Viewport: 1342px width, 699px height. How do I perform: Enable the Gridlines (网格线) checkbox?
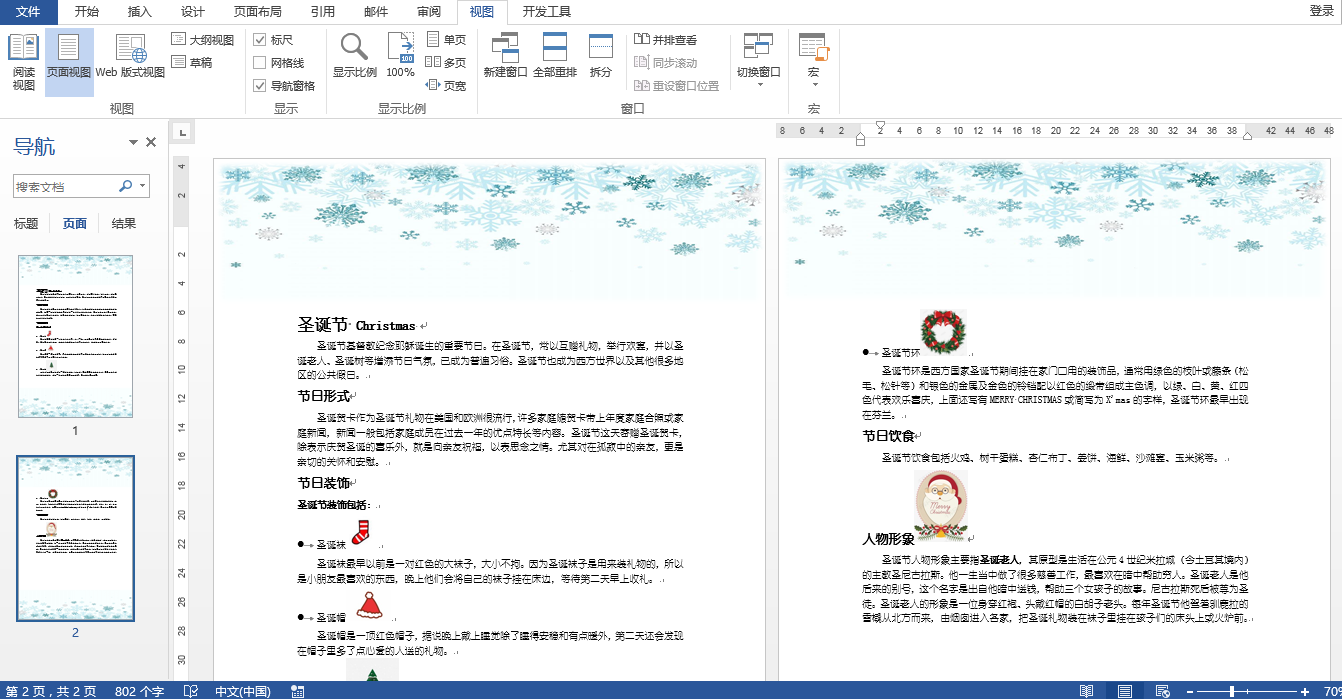pos(260,63)
